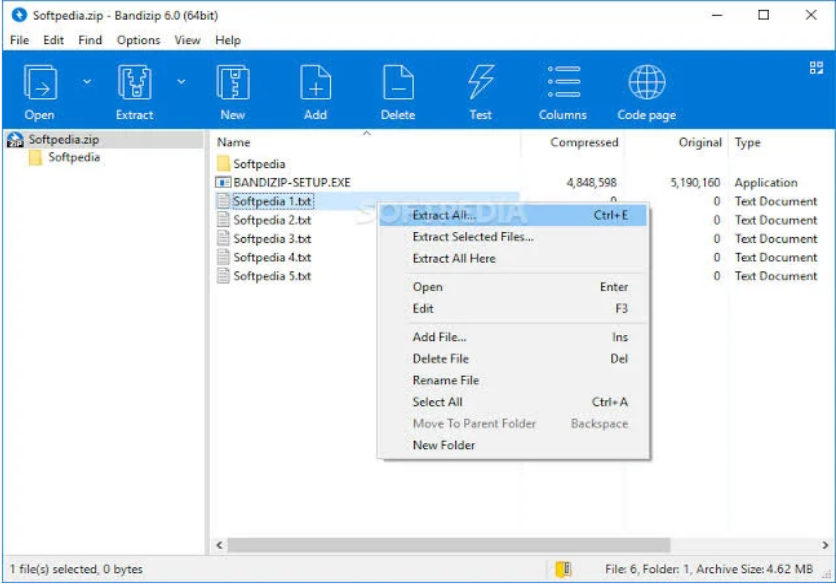Click the Application type cell
The image size is (836, 584).
click(x=766, y=182)
